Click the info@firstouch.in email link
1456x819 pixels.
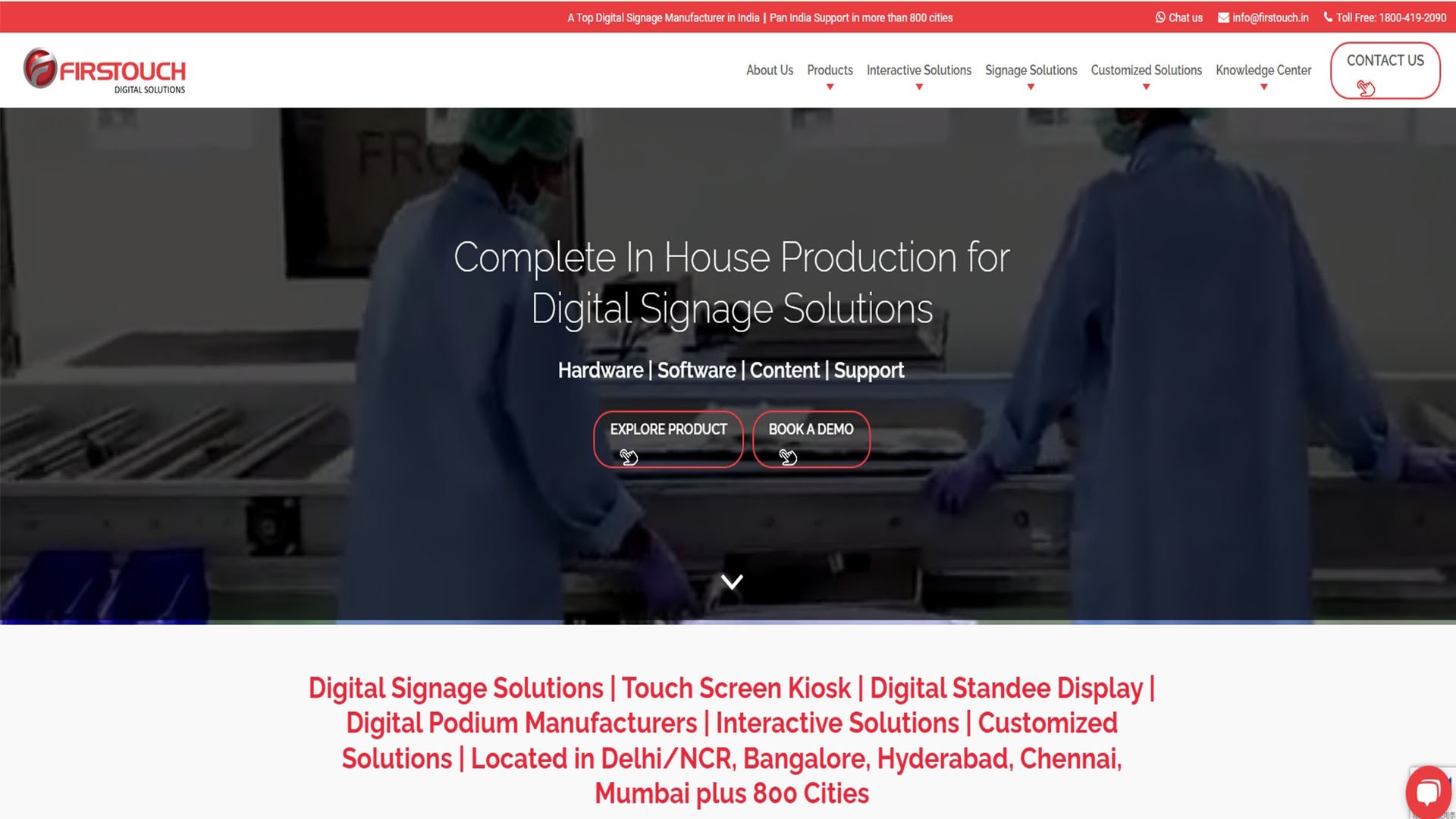[1270, 17]
